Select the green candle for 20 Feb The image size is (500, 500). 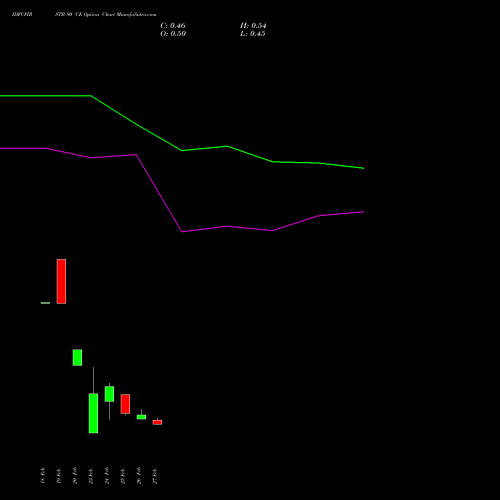pyautogui.click(x=77, y=357)
